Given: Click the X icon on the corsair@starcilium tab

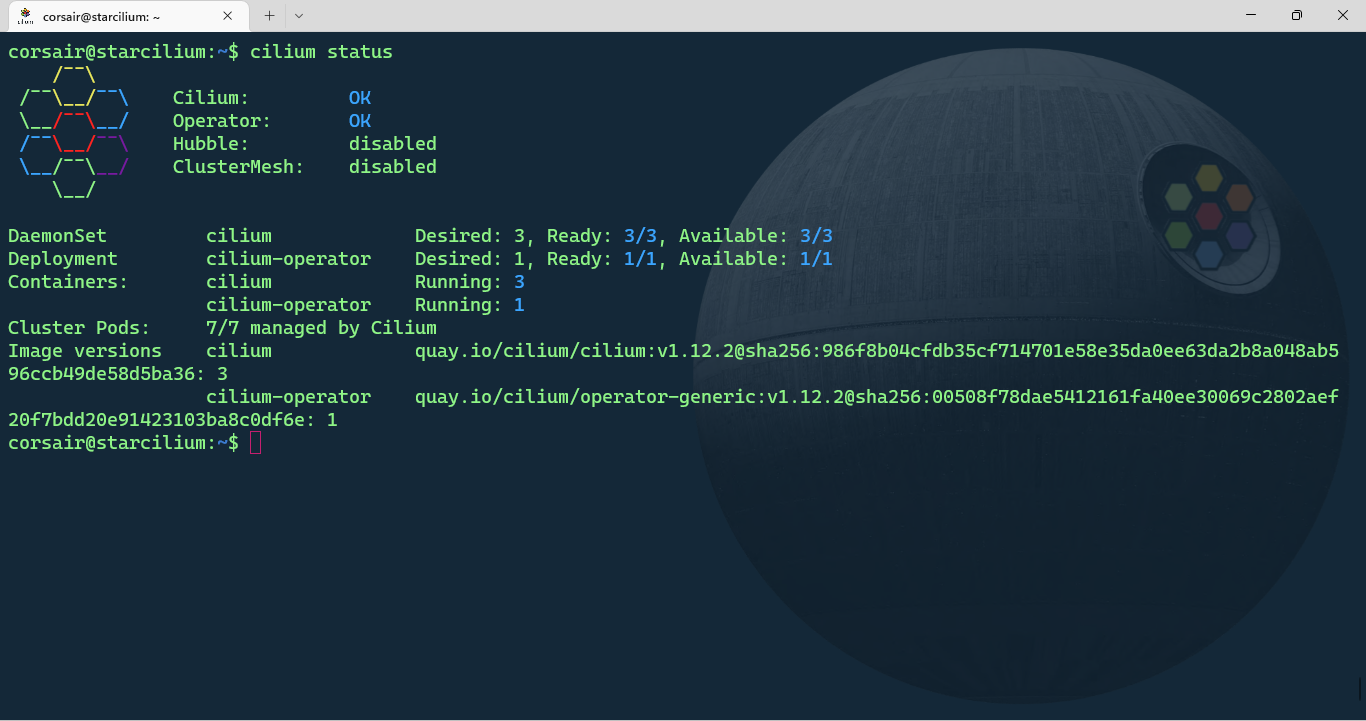Looking at the screenshot, I should [x=227, y=15].
